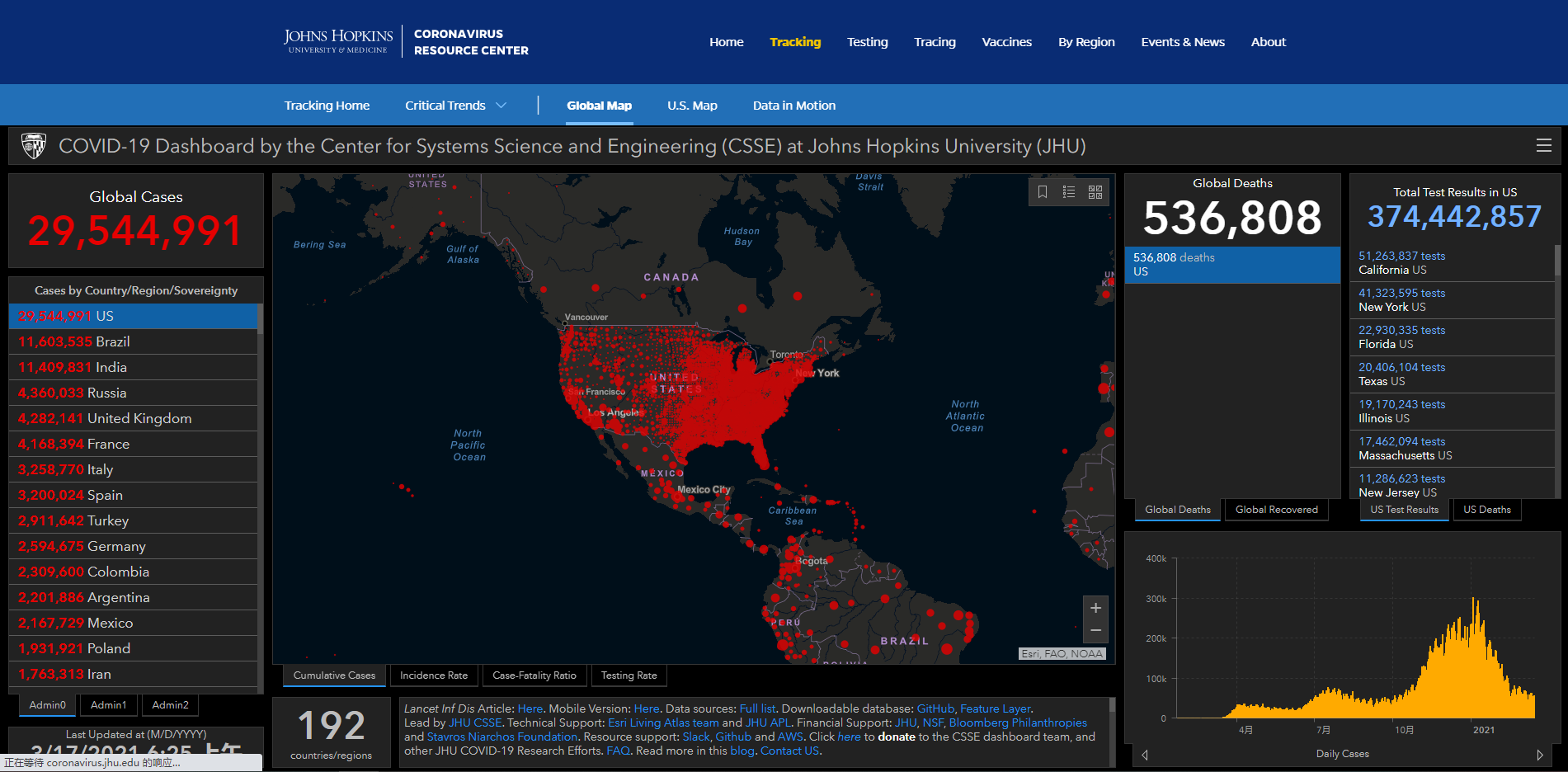Image resolution: width=1568 pixels, height=772 pixels.
Task: Open the map legend list icon
Action: point(1069,192)
